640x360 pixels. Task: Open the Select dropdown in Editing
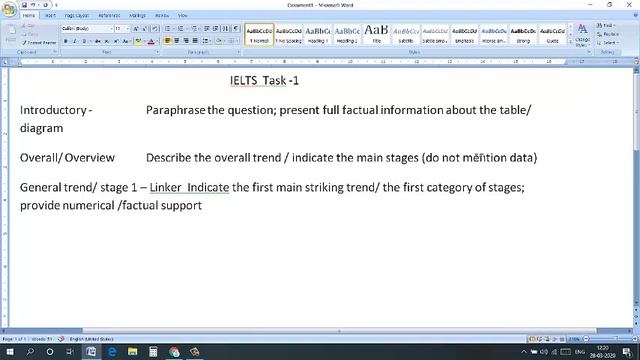[608, 42]
